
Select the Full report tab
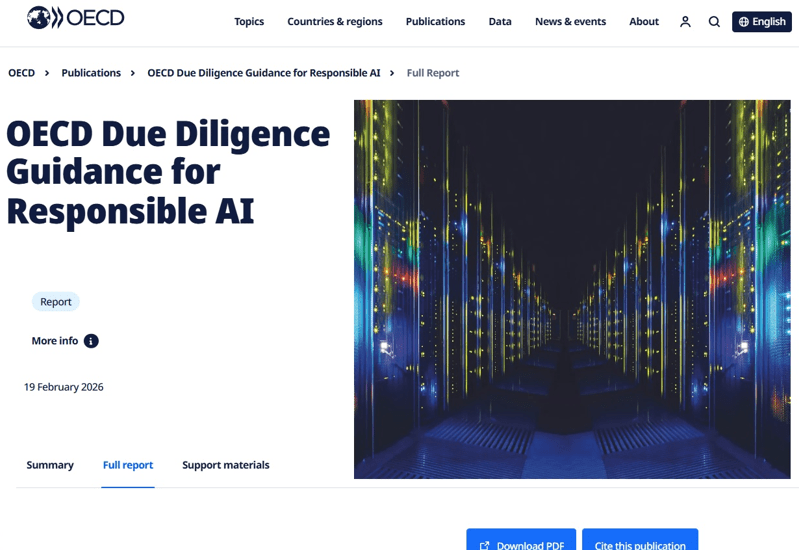click(128, 465)
